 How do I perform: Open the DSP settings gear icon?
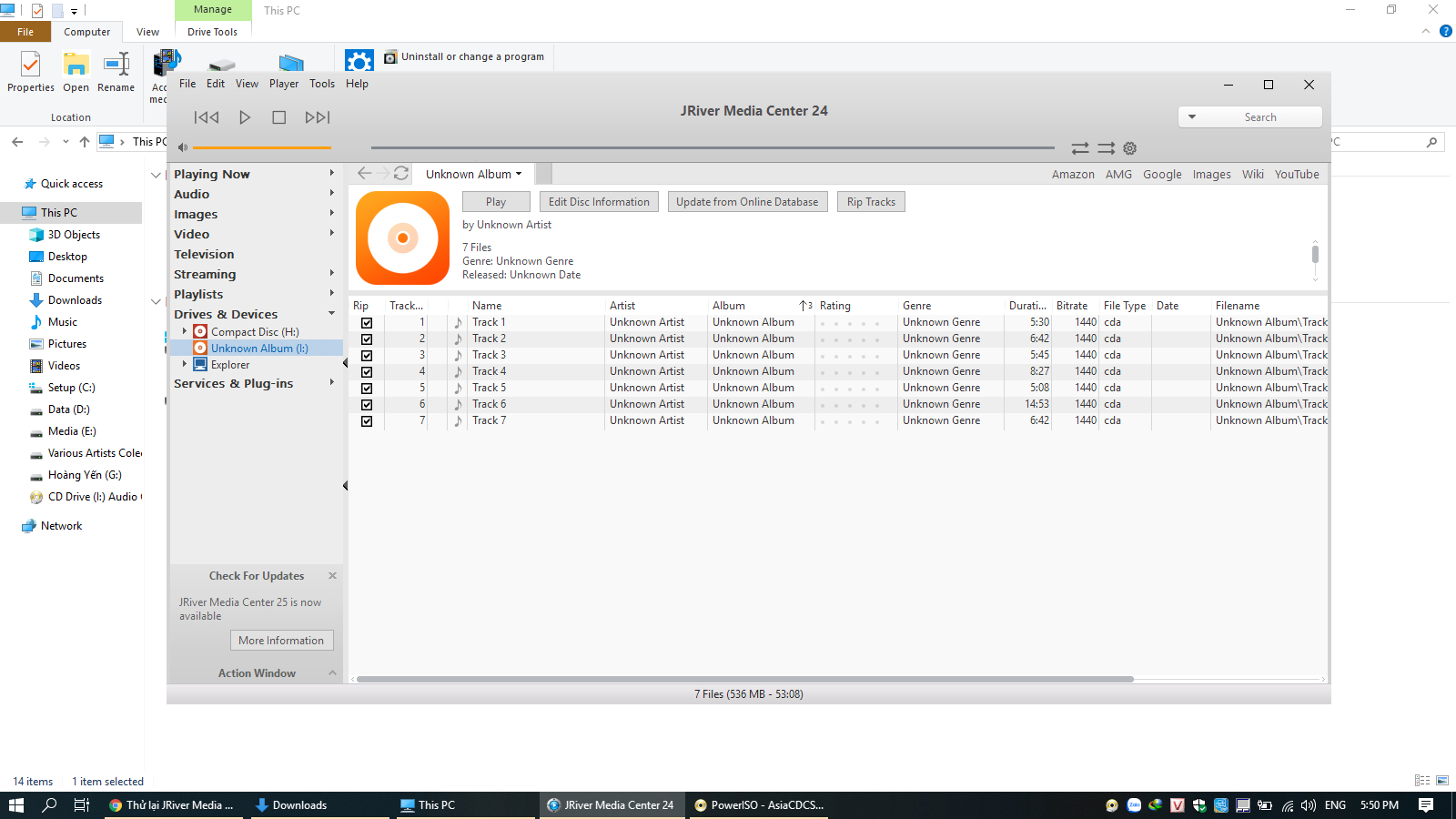pyautogui.click(x=1130, y=148)
